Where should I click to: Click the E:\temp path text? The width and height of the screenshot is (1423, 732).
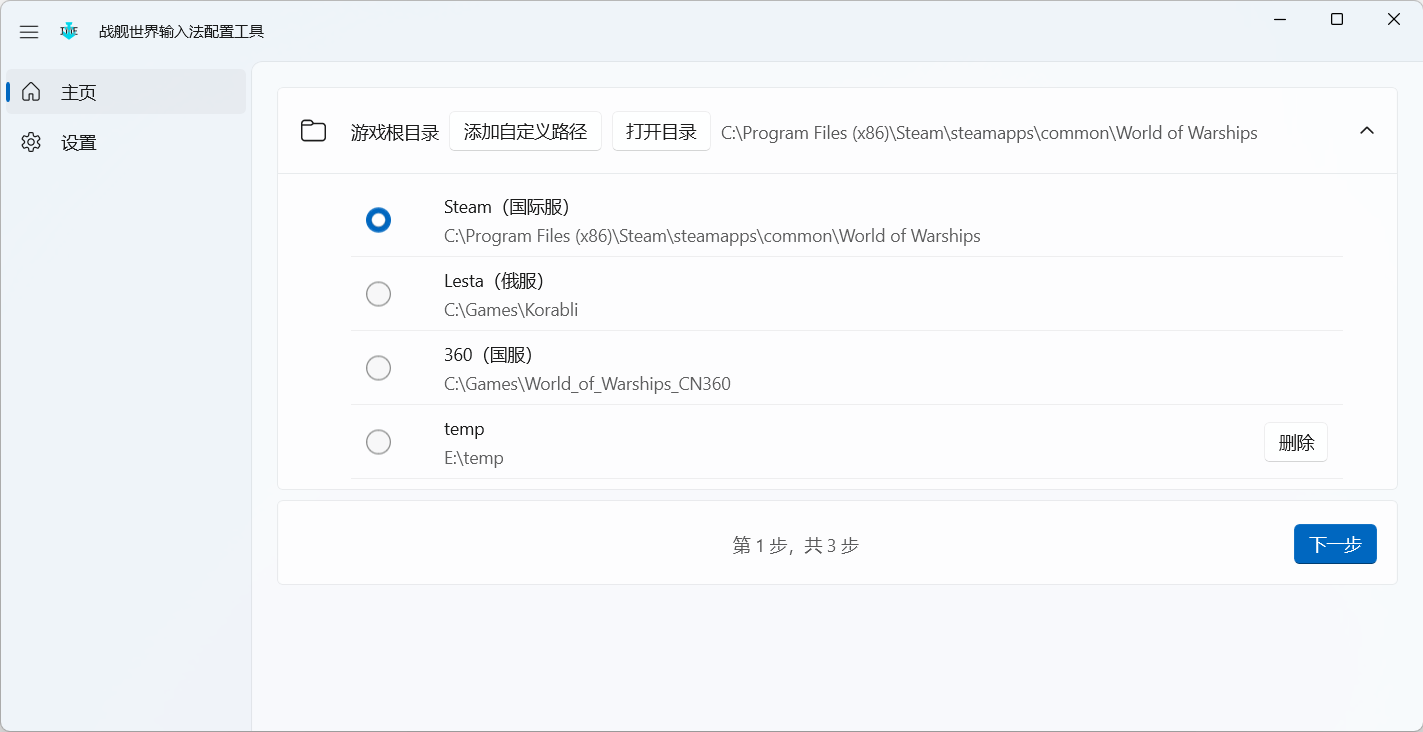(474, 458)
